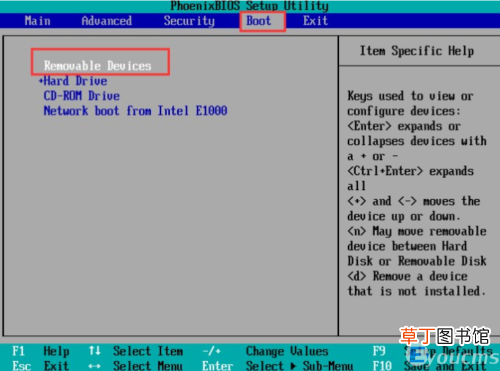The image size is (500, 371).
Task: Click the Enter Select Sub-Menu hint
Action: coord(278,365)
